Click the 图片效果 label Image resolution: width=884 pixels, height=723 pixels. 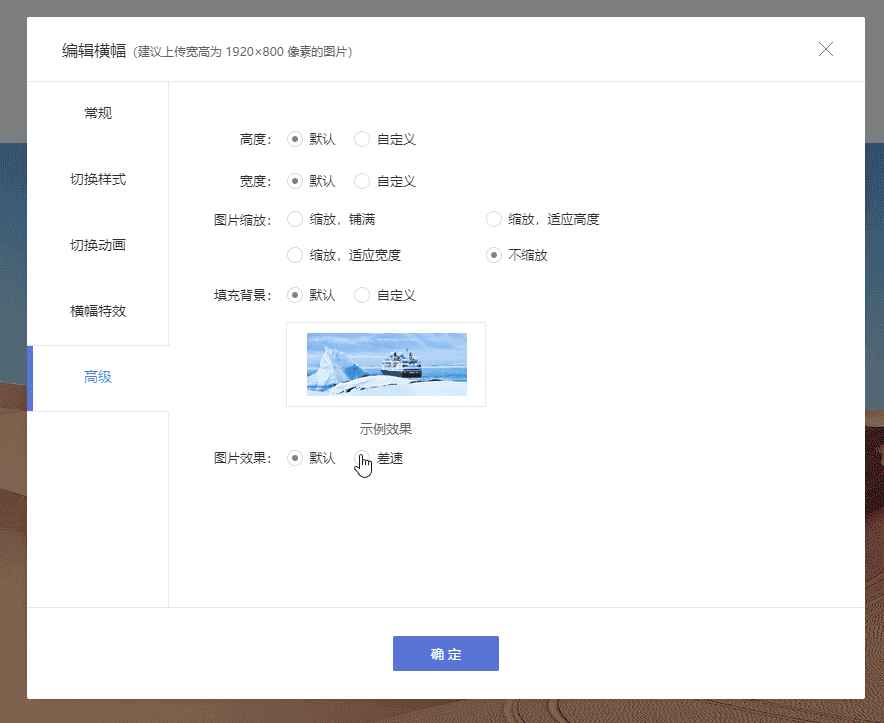242,458
